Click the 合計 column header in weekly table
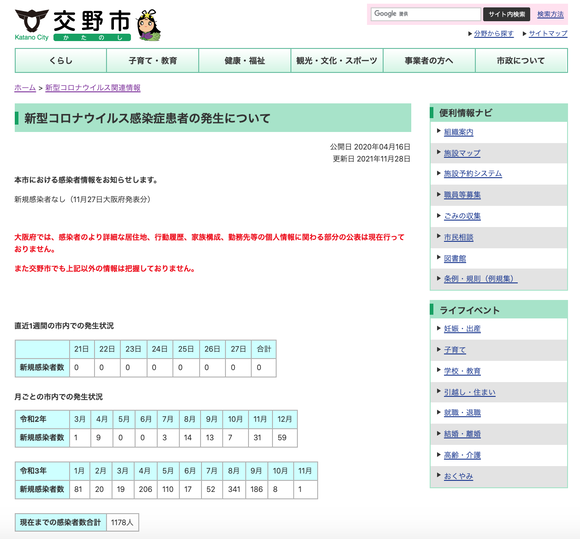The height and width of the screenshot is (539, 580). click(264, 349)
